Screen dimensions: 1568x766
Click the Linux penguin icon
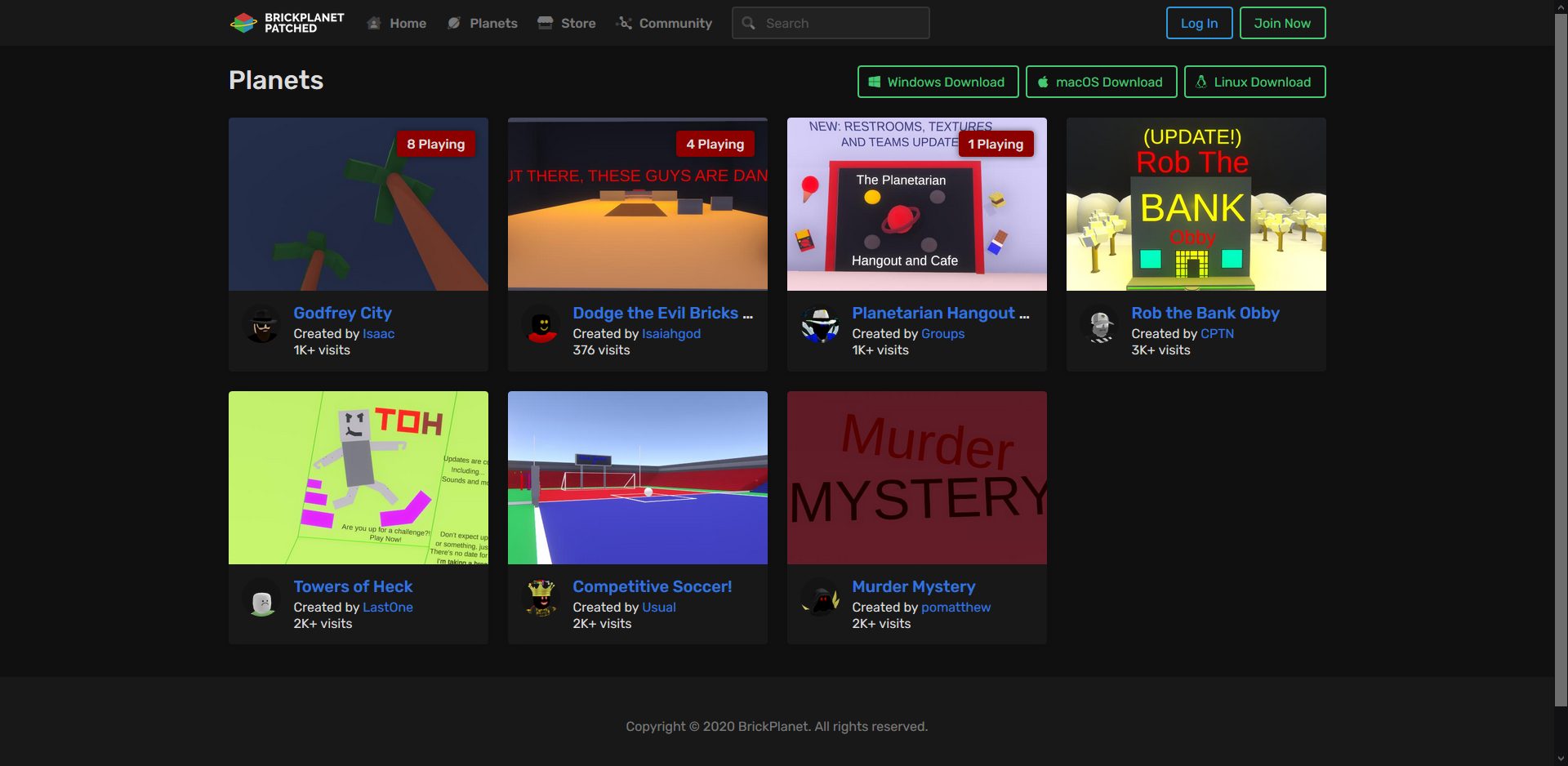(1201, 82)
